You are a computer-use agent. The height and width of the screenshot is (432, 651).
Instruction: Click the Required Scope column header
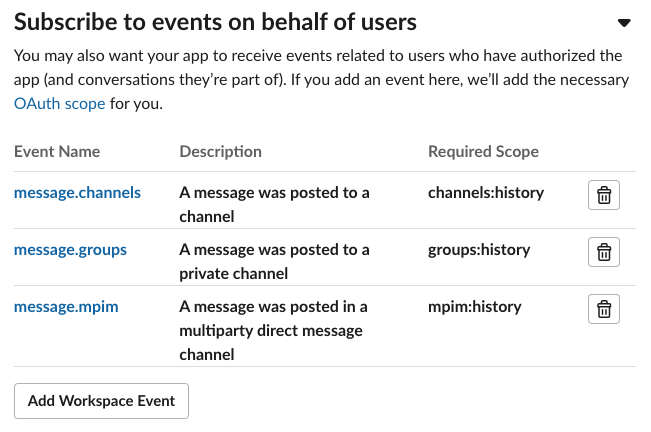click(483, 152)
